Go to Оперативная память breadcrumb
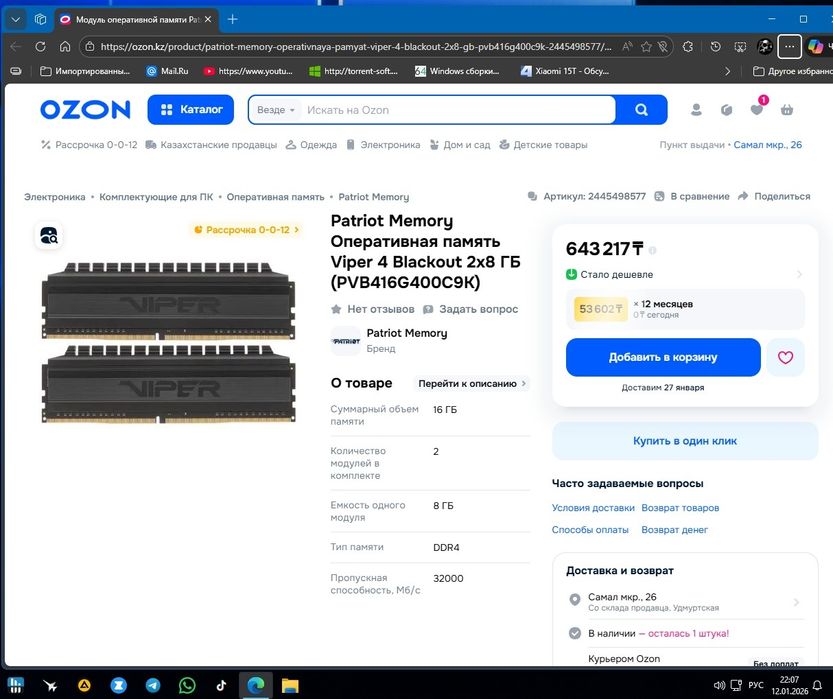 (275, 197)
